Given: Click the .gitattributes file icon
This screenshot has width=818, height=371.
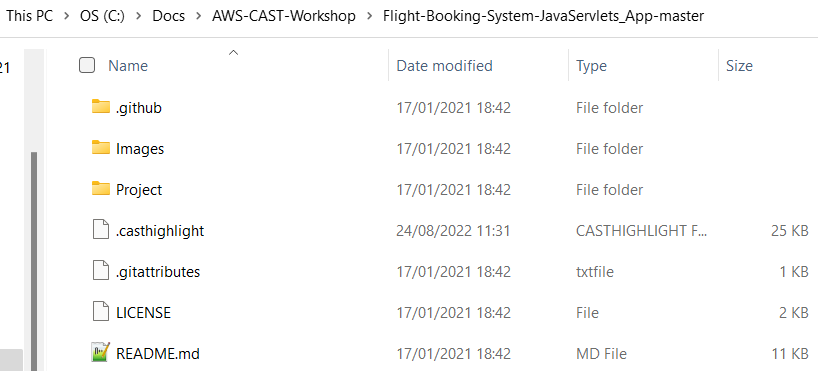Looking at the screenshot, I should click(x=101, y=271).
